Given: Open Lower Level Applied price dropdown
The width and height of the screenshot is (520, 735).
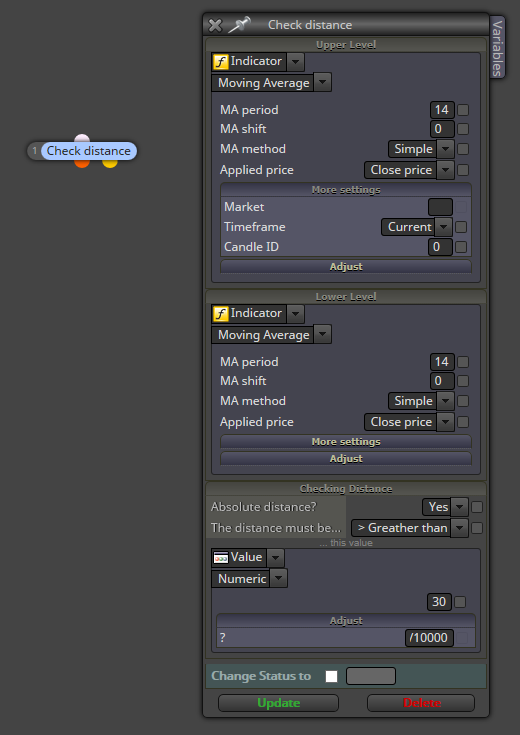Looking at the screenshot, I should click(x=445, y=422).
